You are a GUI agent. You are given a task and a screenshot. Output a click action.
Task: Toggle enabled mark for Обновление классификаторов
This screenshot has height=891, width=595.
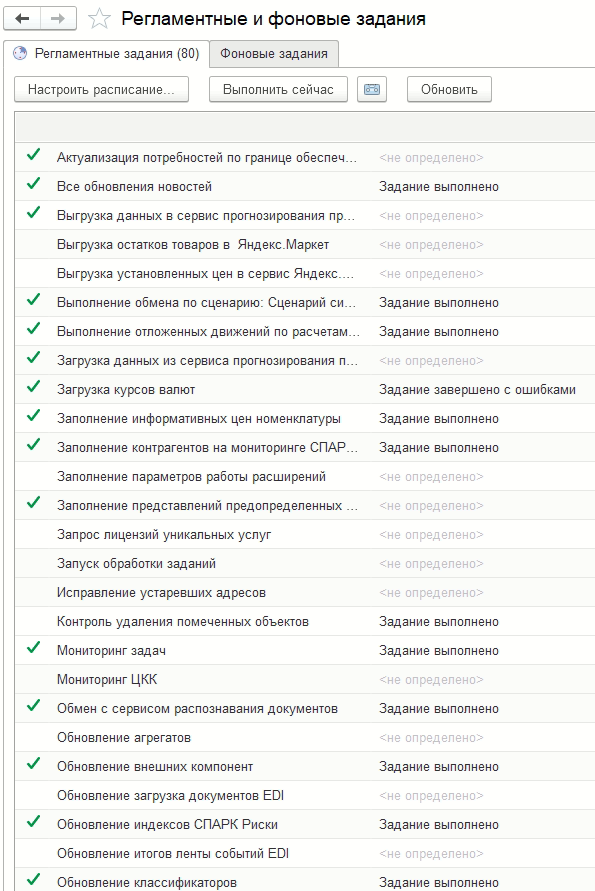(x=34, y=879)
